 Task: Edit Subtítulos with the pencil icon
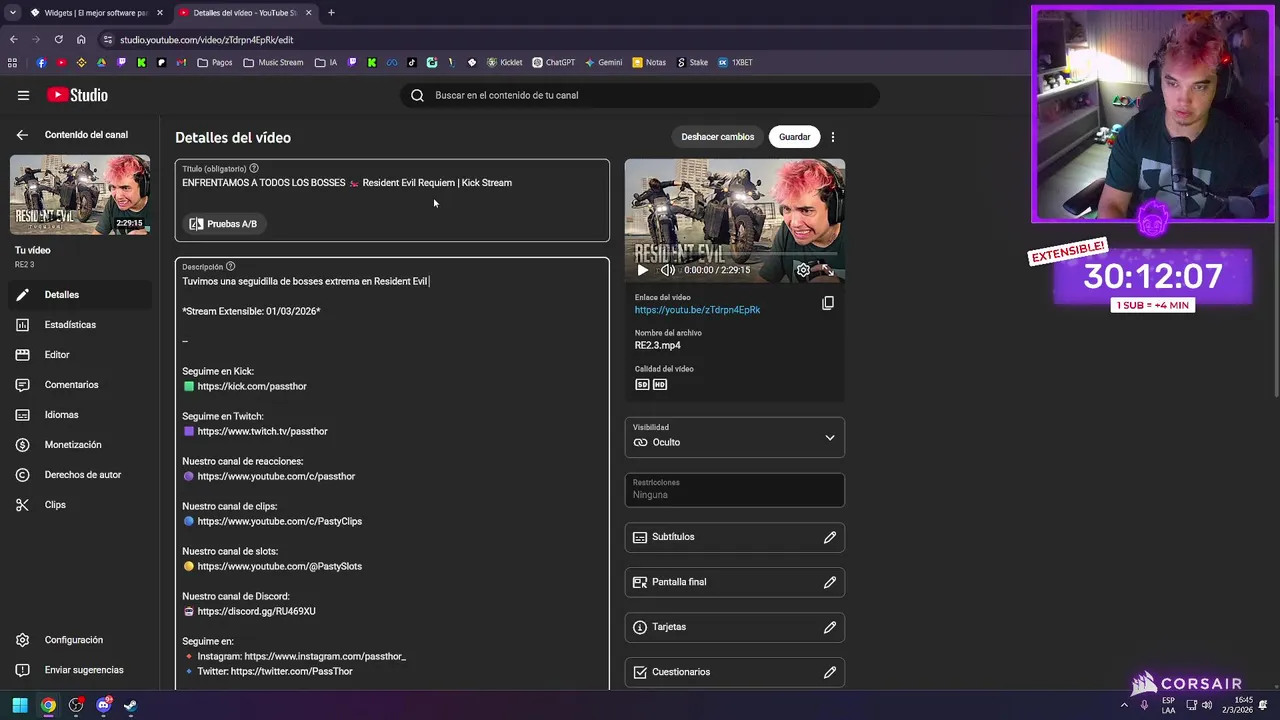tap(830, 537)
